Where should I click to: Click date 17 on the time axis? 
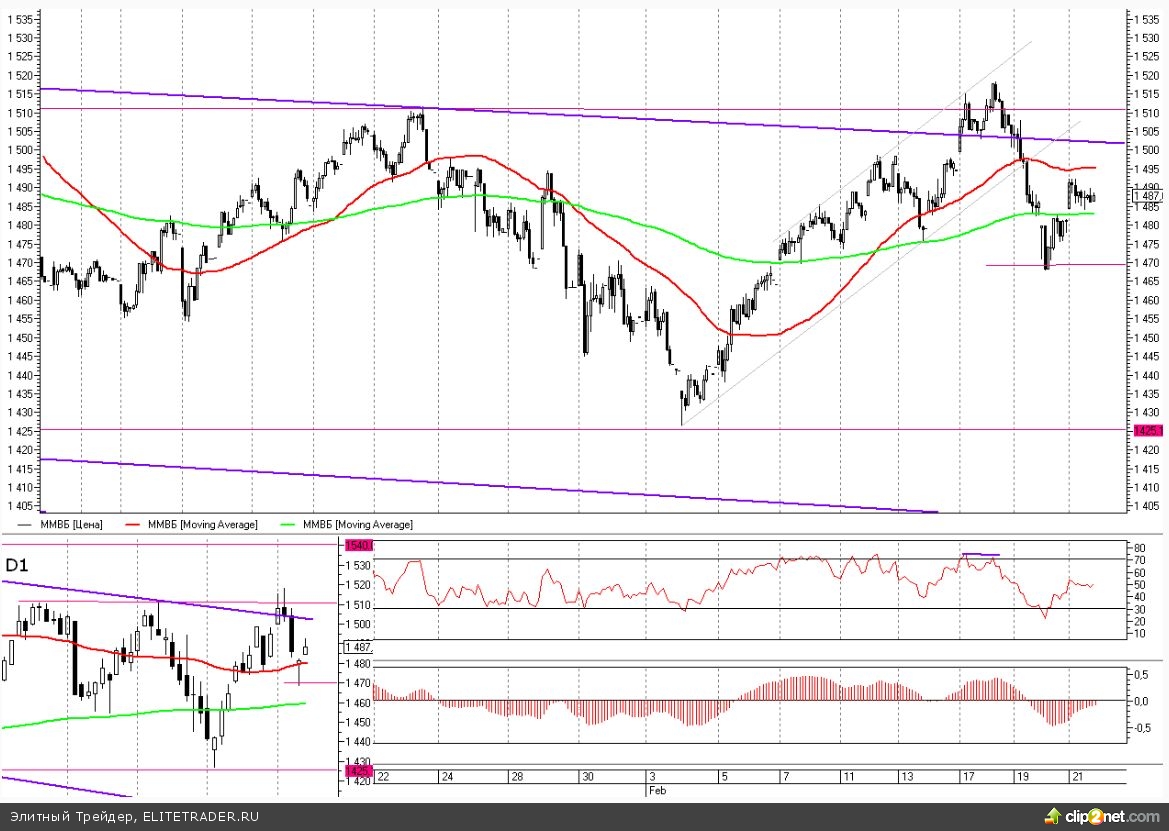pos(966,777)
